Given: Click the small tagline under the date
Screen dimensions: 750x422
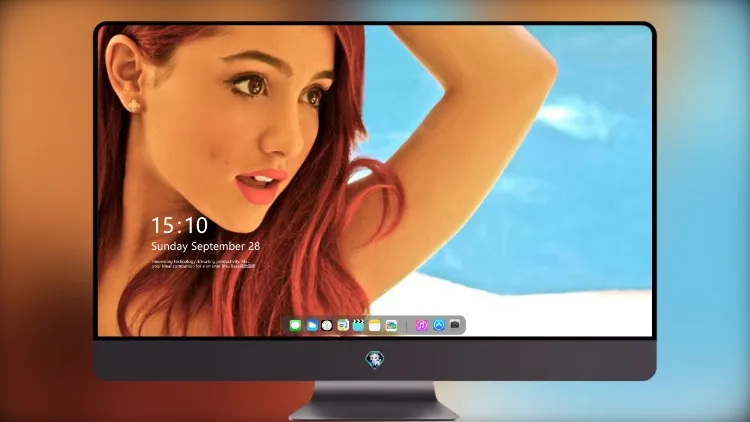Looking at the screenshot, I should pyautogui.click(x=204, y=264).
